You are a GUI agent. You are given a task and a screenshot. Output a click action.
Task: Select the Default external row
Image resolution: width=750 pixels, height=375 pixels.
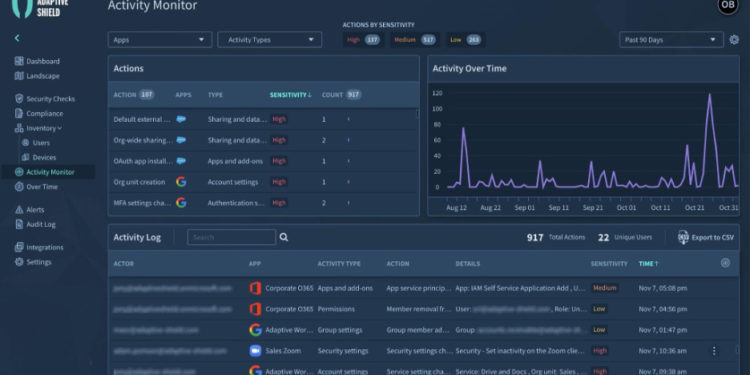tap(263, 119)
